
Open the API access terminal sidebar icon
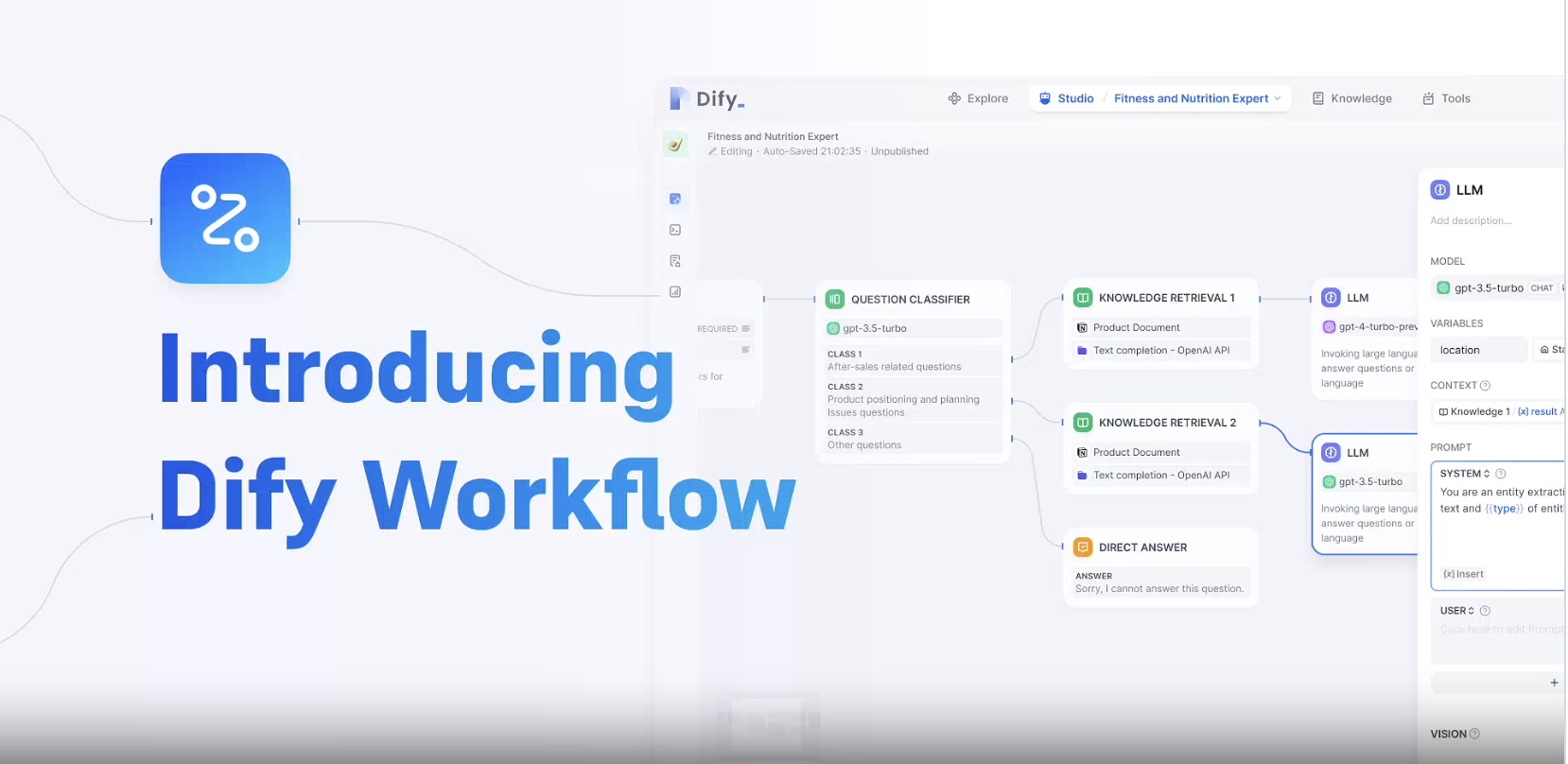(675, 230)
